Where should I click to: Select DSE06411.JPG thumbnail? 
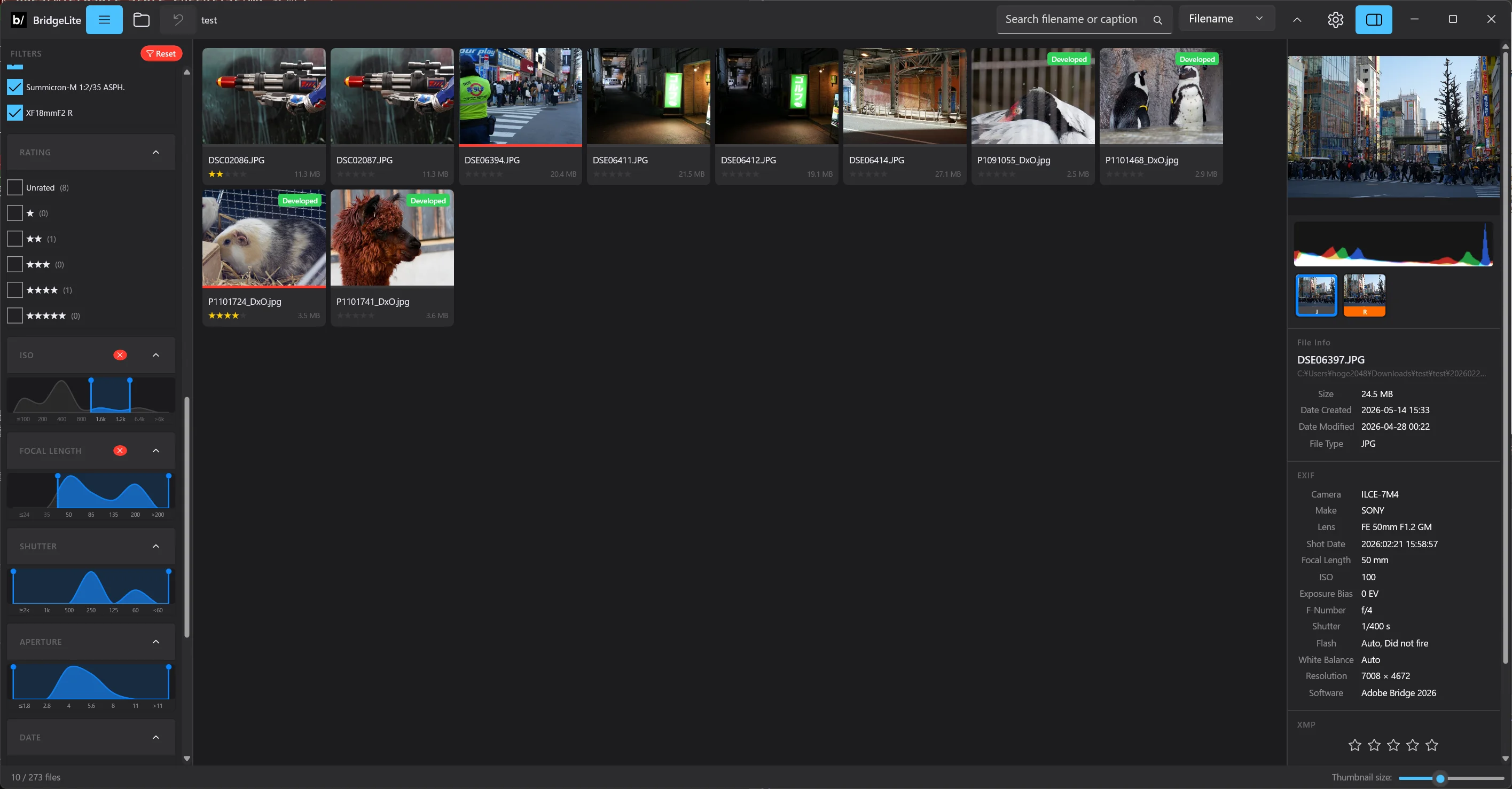point(648,96)
